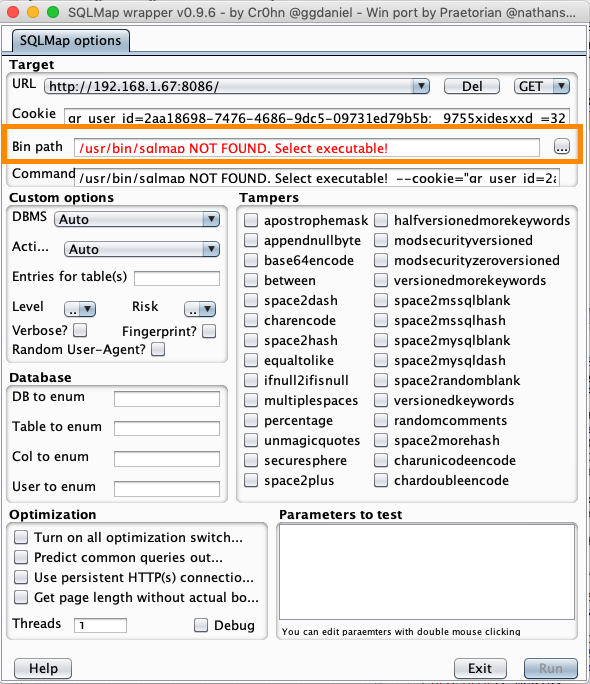Viewport: 590px width, 684px height.
Task: Focus the Cookie text field
Action: pyautogui.click(x=317, y=117)
